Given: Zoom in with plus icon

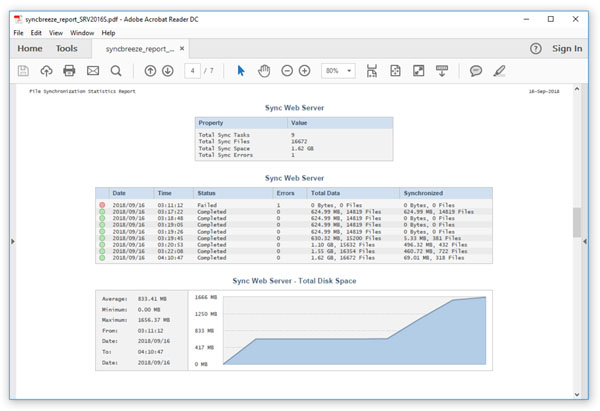Looking at the screenshot, I should click(305, 71).
